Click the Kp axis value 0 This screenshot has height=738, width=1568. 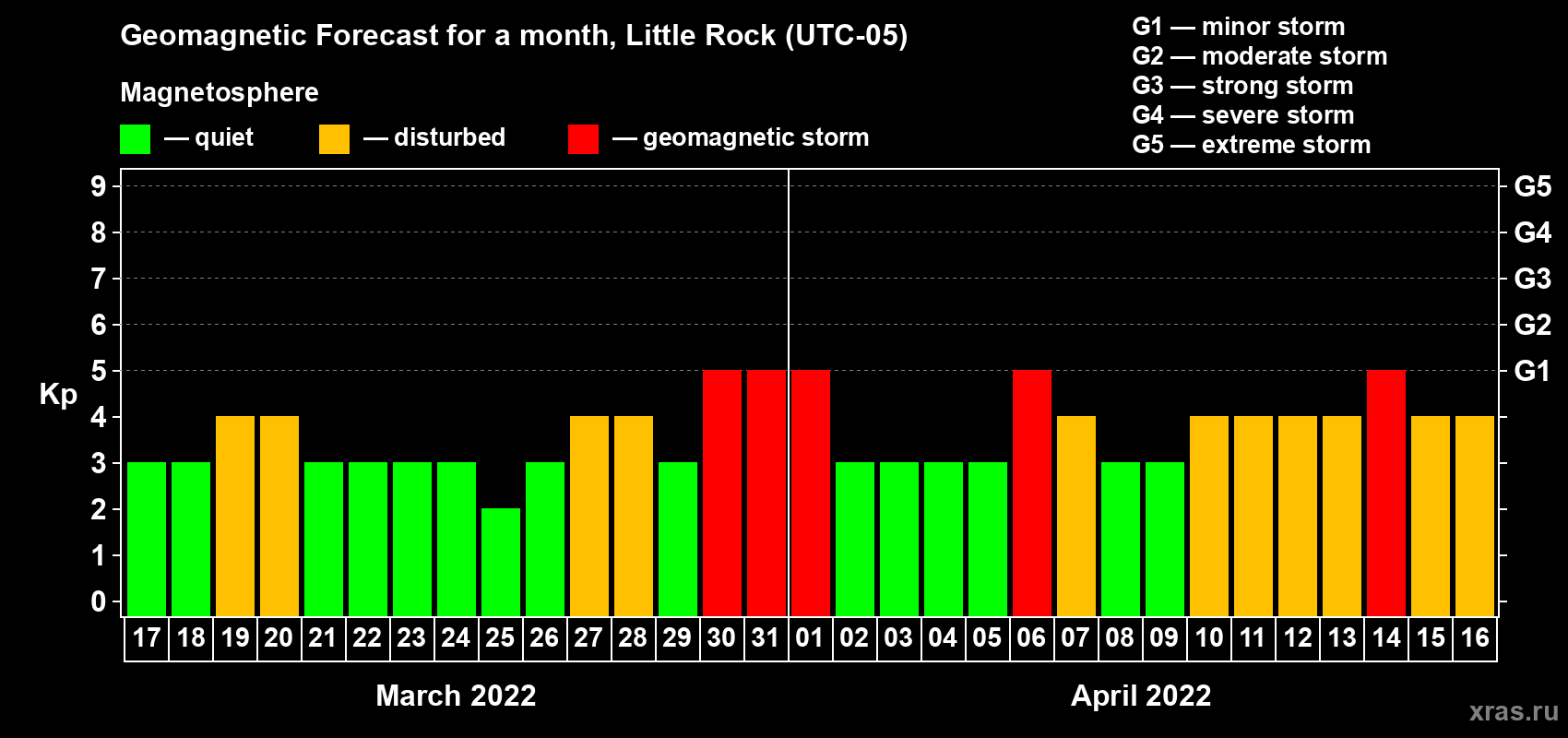click(99, 601)
